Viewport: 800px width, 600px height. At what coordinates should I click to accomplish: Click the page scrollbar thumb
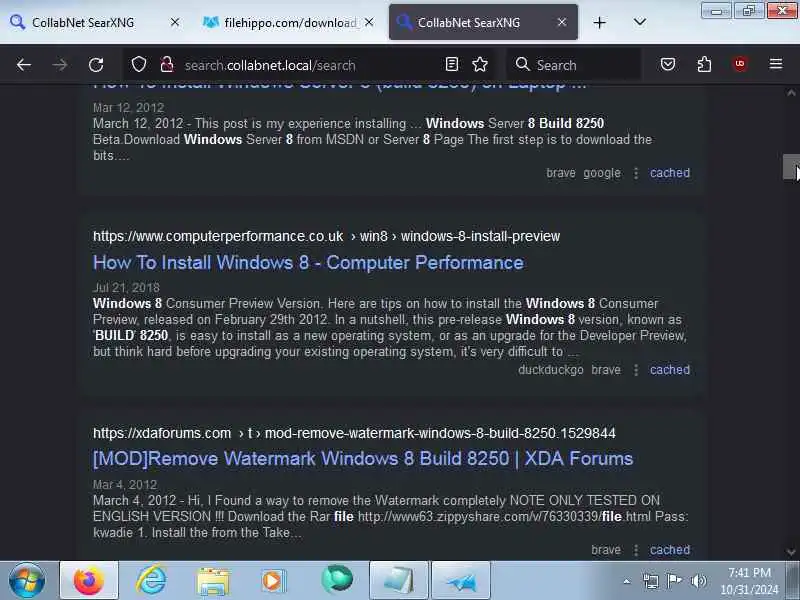coord(791,167)
